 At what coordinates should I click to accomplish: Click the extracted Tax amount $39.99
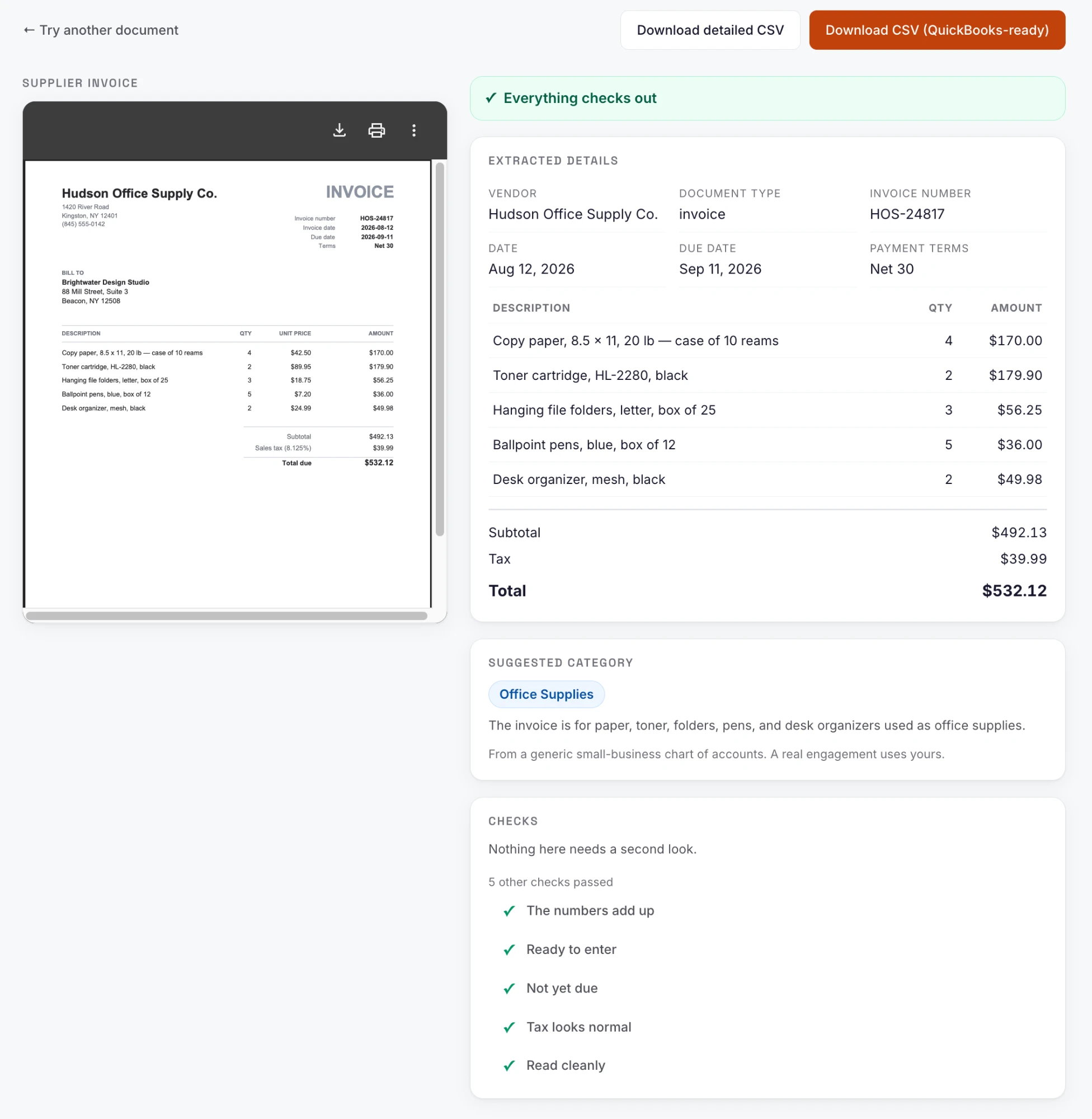click(1023, 559)
